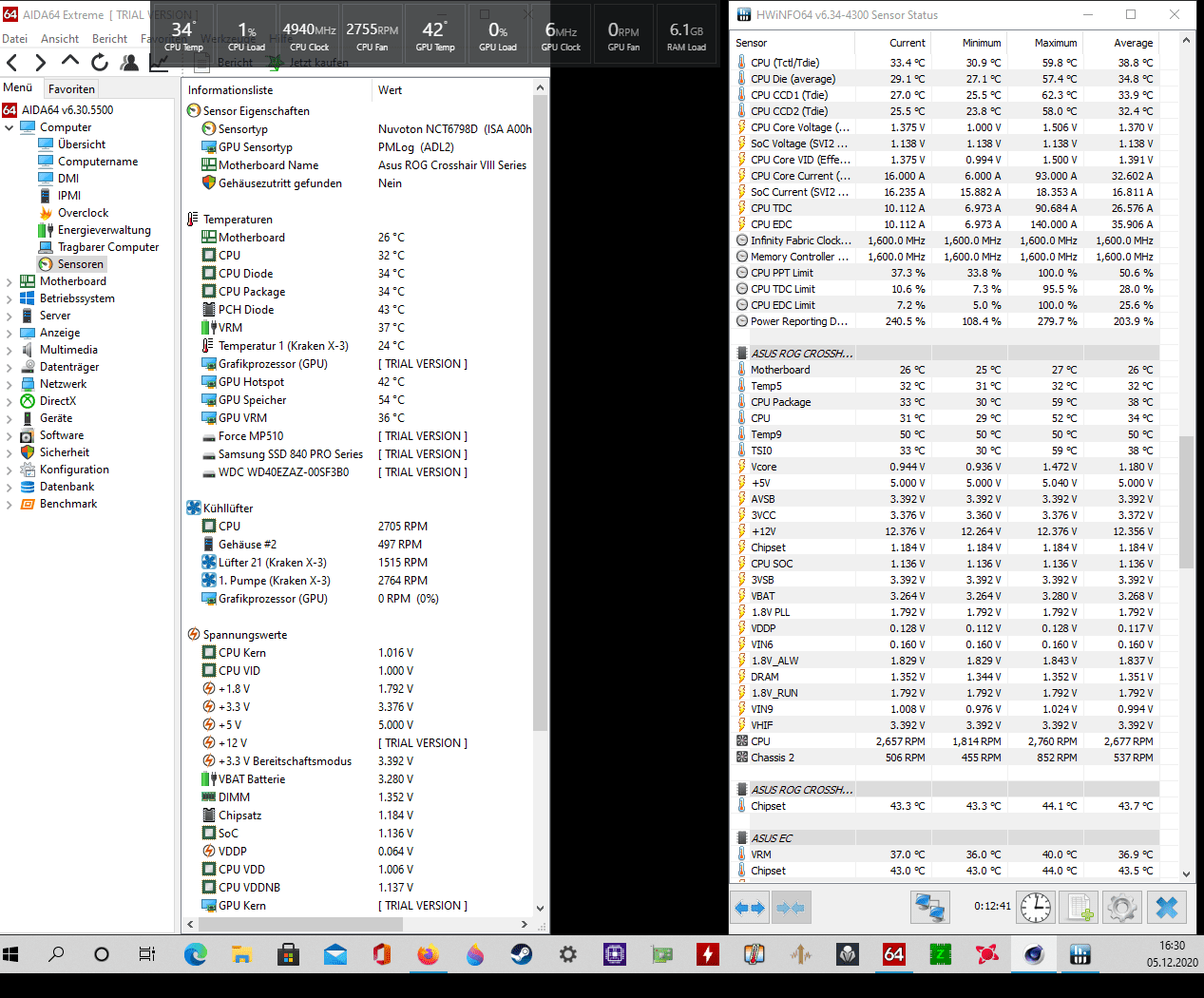Expand the Benchmark tree node

click(x=10, y=504)
